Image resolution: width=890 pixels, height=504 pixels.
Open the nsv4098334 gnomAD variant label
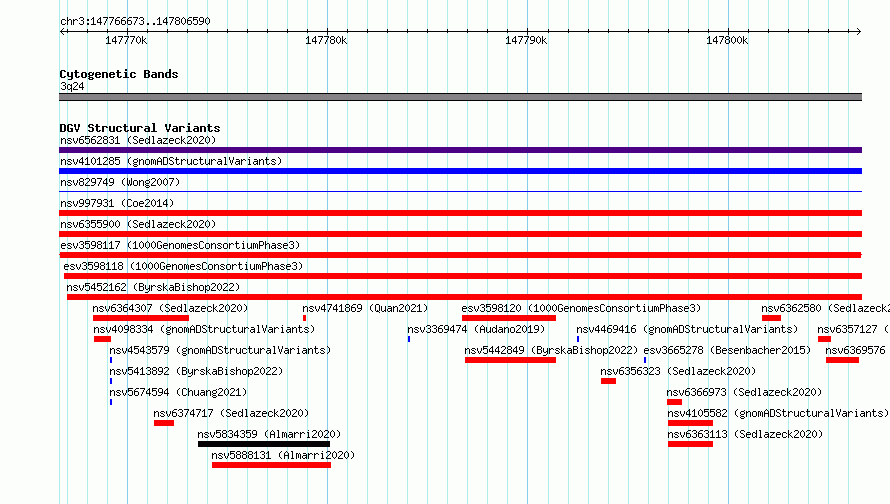point(204,329)
